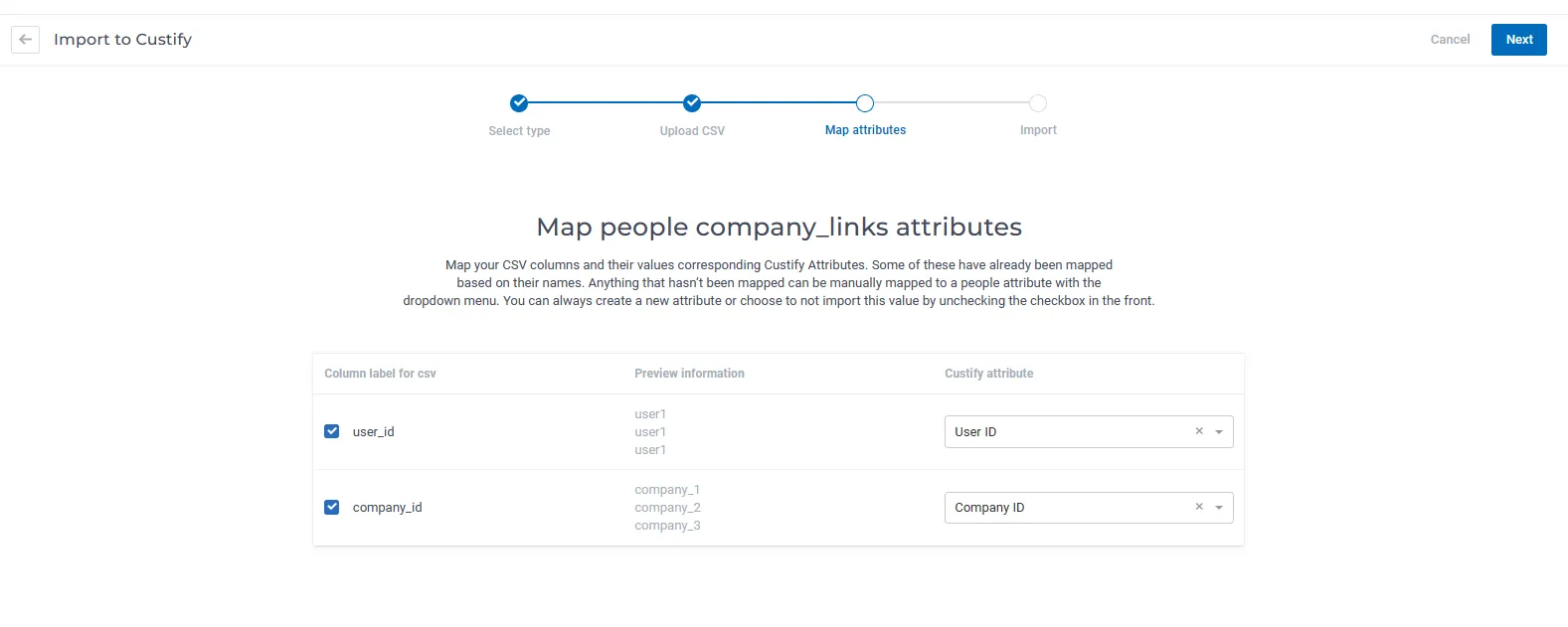
Task: Open the Company ID attribute combo box
Action: click(x=1089, y=508)
